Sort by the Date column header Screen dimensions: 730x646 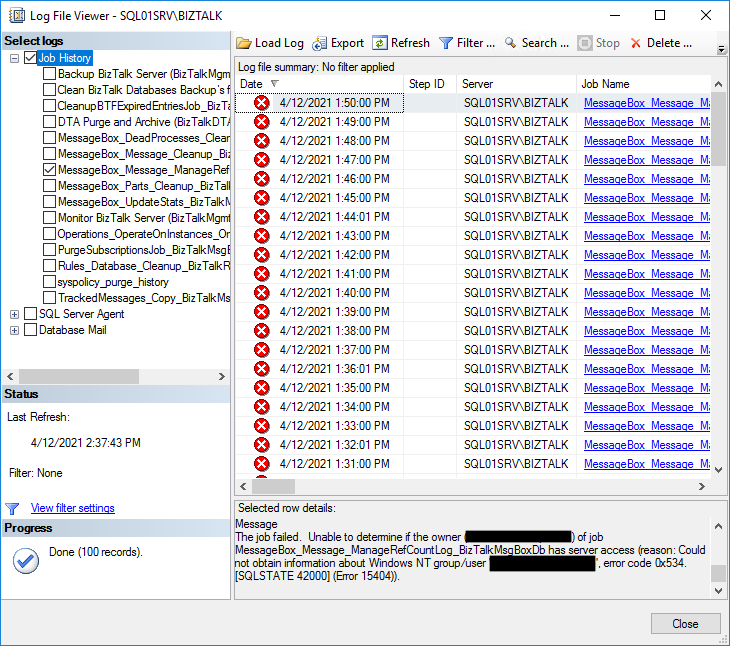click(x=252, y=84)
